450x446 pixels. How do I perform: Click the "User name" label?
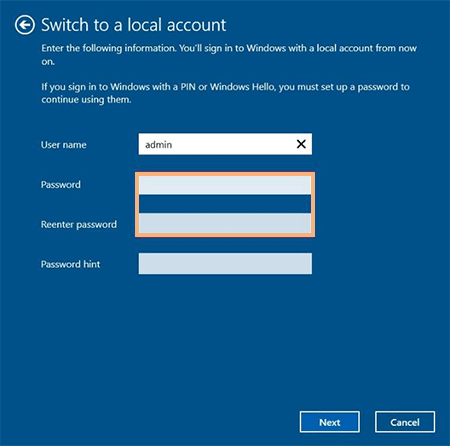coord(64,145)
